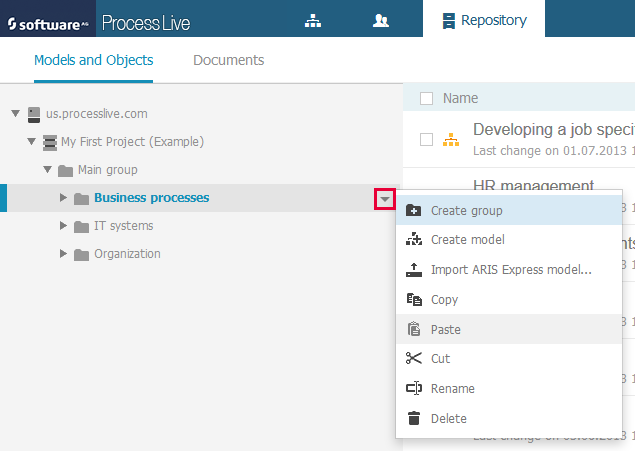Click the Organization folder icon

click(81, 255)
